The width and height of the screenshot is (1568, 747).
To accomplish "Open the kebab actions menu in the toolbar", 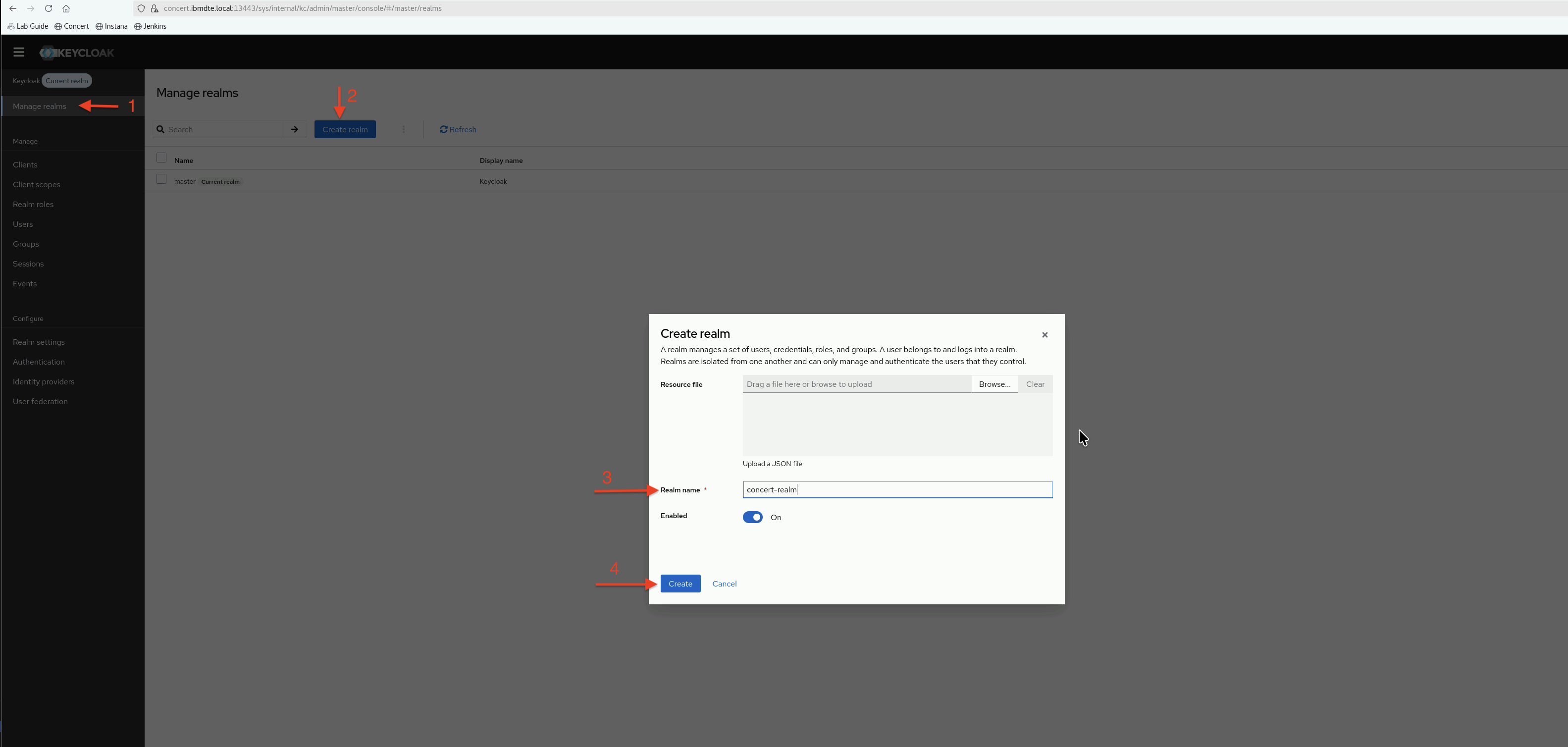I will (x=404, y=130).
